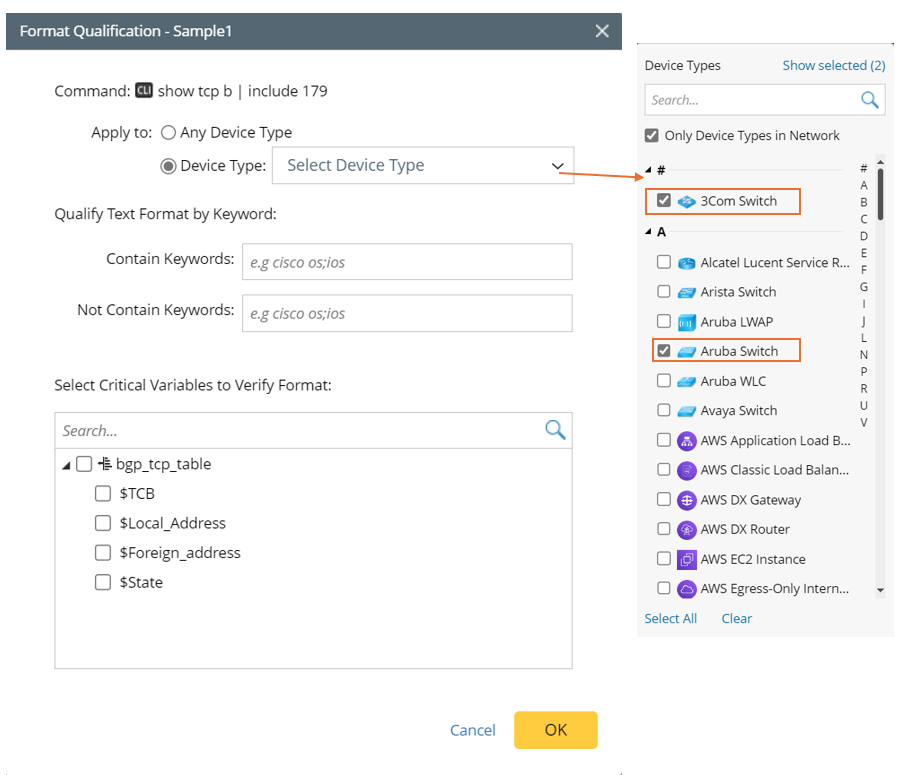Check the $Local_Address variable checkbox

pyautogui.click(x=103, y=523)
